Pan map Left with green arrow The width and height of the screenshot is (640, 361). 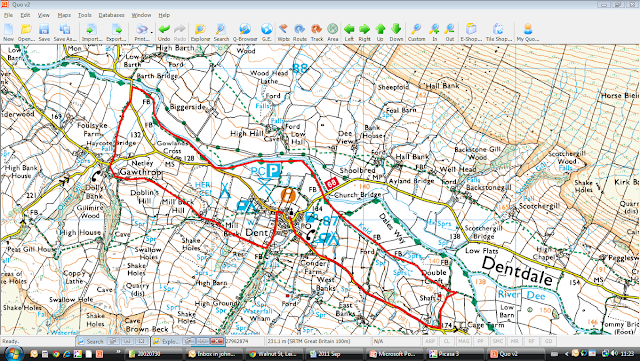coord(349,32)
